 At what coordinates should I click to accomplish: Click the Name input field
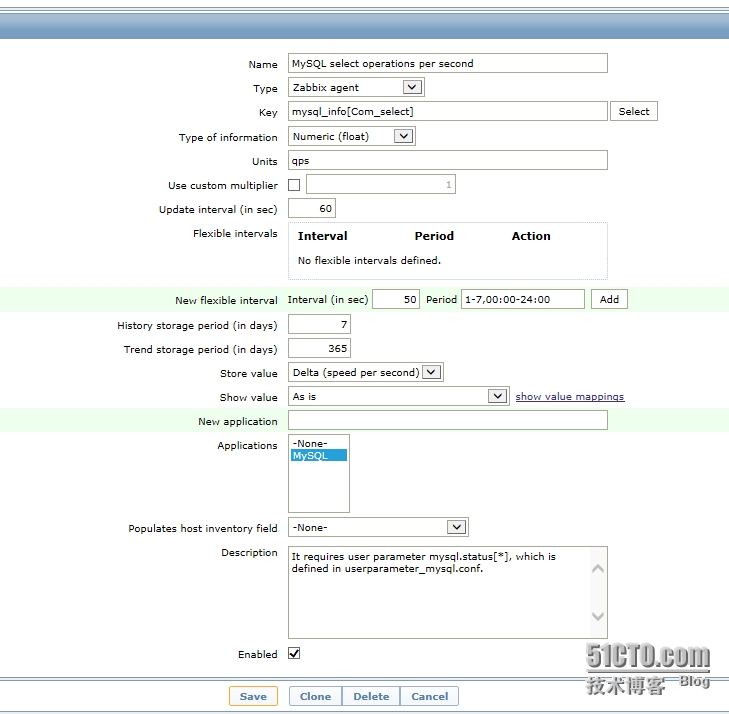[447, 63]
